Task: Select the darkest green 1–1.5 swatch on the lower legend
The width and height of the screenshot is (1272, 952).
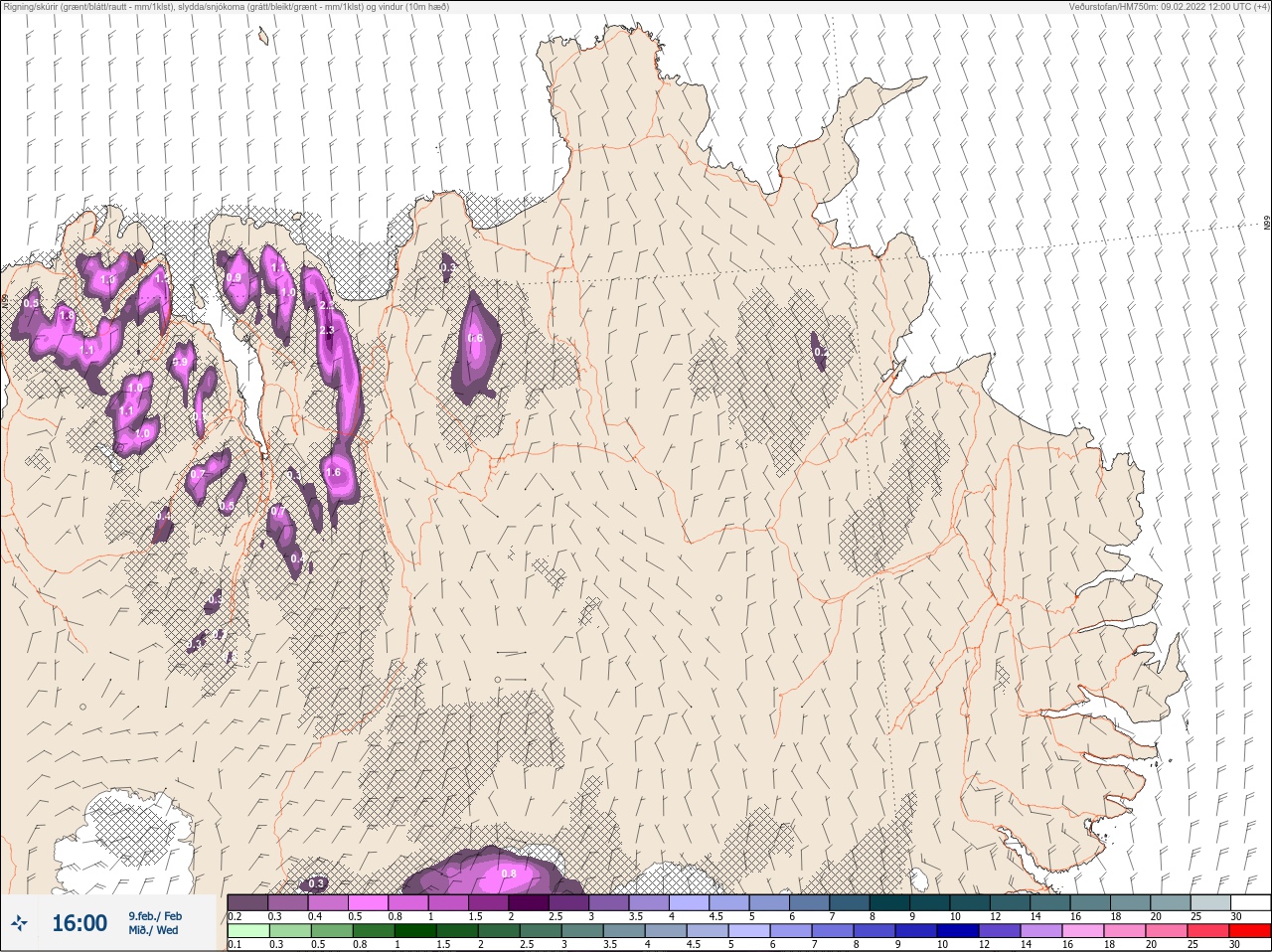Action: click(416, 931)
